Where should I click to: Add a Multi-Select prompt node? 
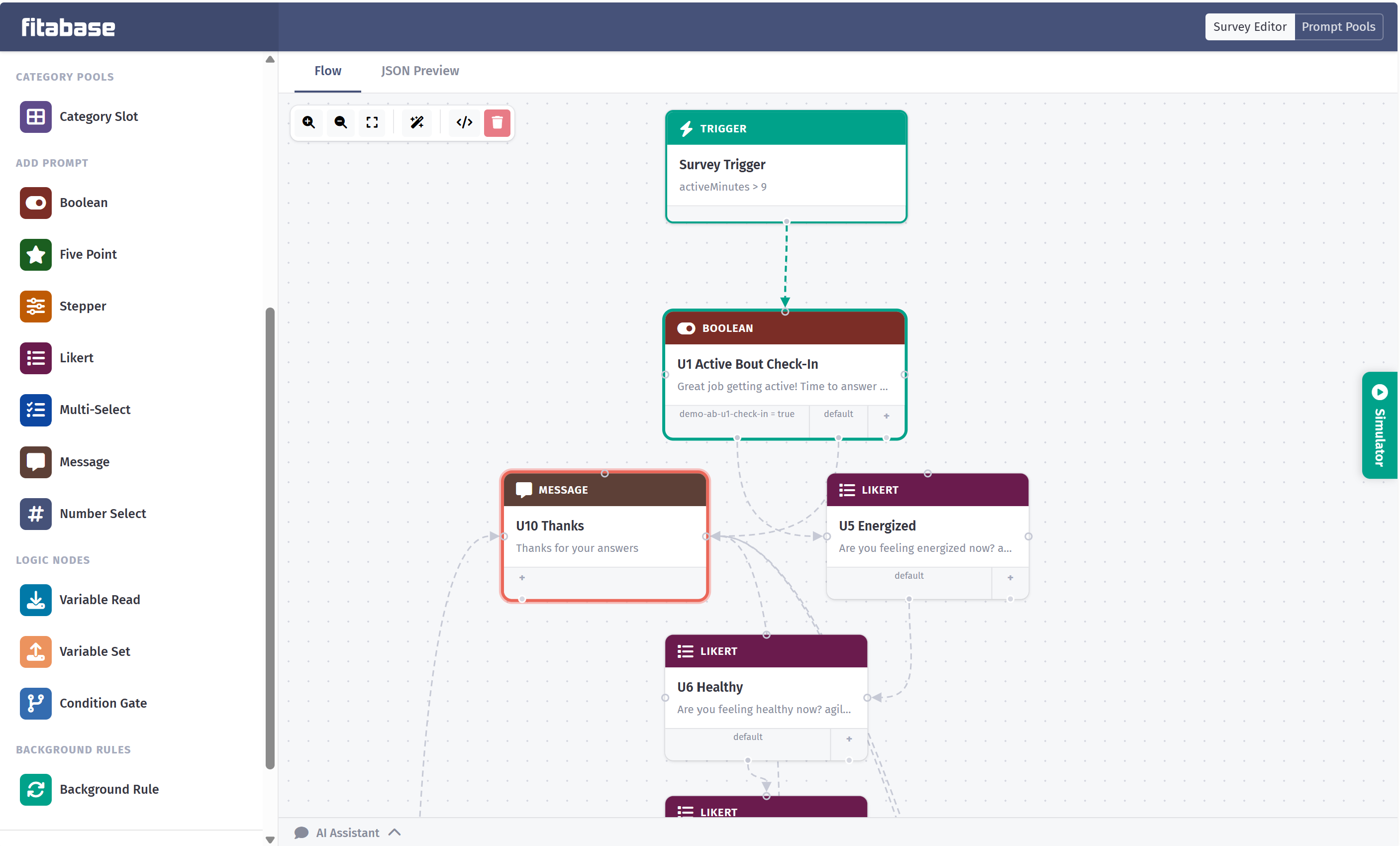click(x=35, y=410)
